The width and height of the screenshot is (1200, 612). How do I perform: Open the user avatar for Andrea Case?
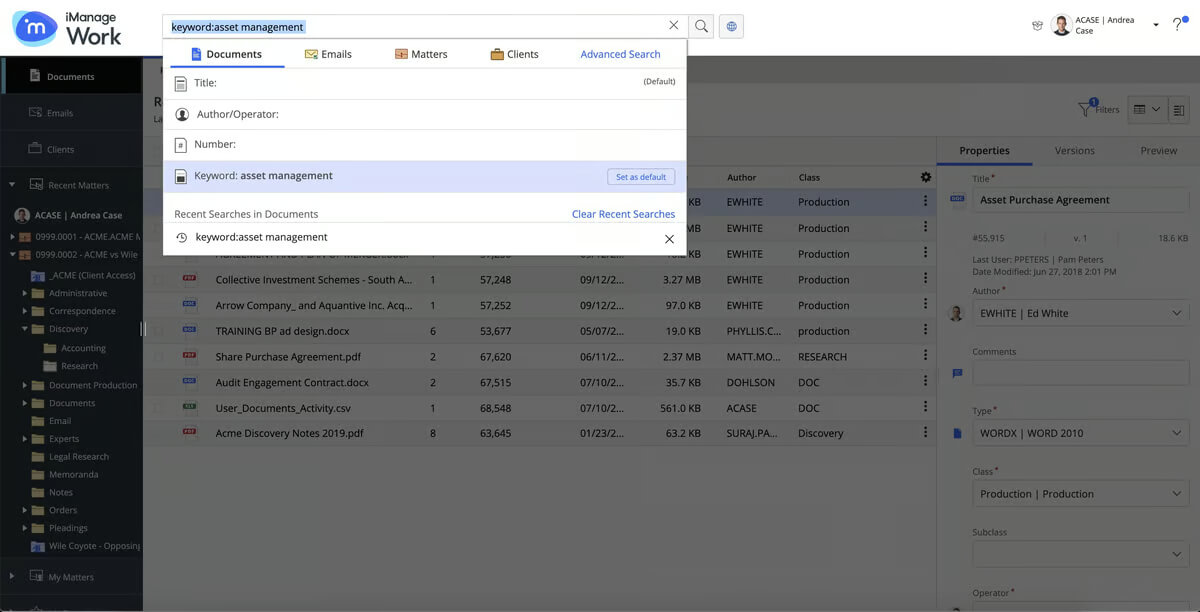point(1061,25)
